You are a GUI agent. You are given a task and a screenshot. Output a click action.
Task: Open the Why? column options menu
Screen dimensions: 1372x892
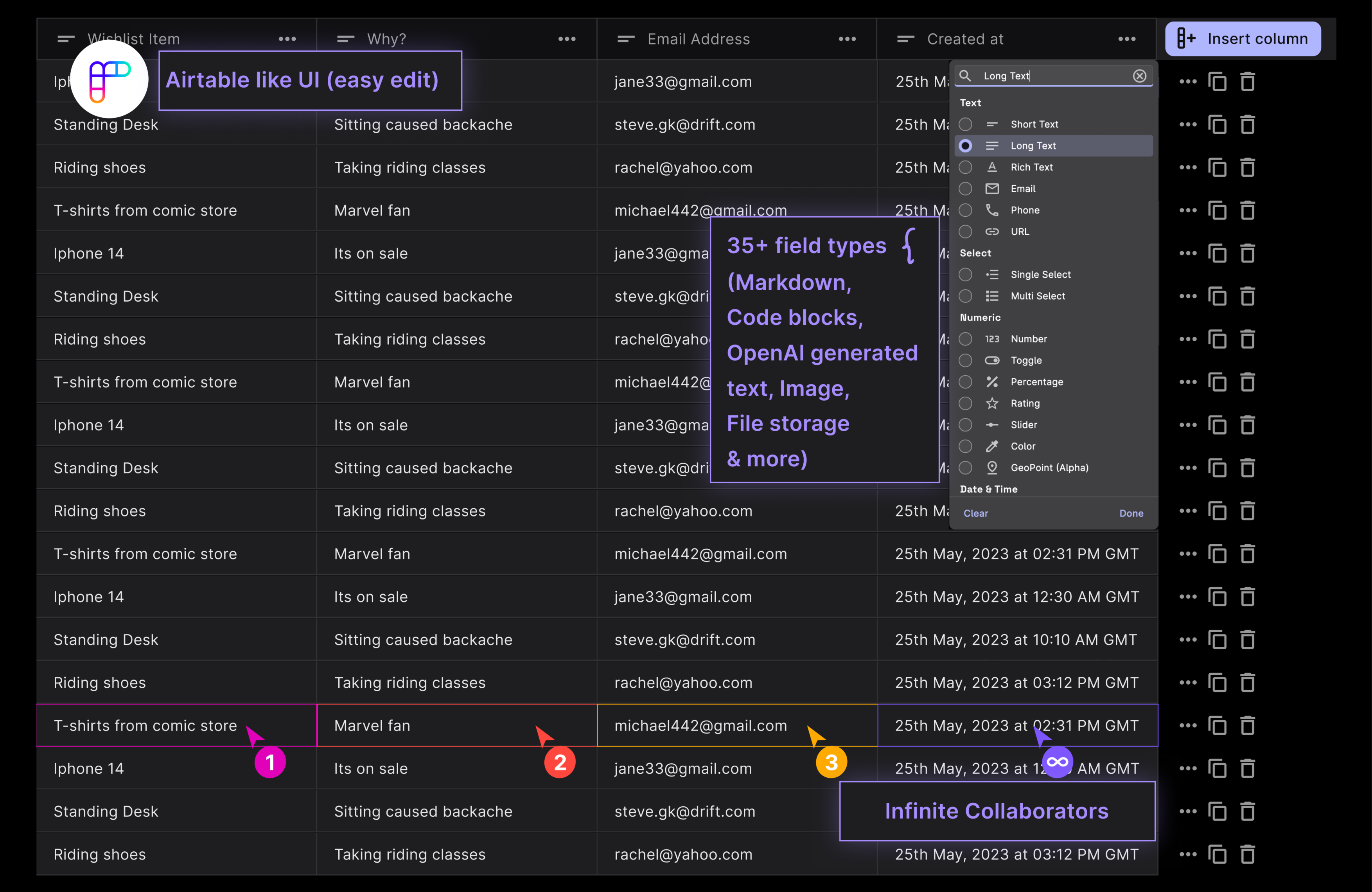point(567,39)
